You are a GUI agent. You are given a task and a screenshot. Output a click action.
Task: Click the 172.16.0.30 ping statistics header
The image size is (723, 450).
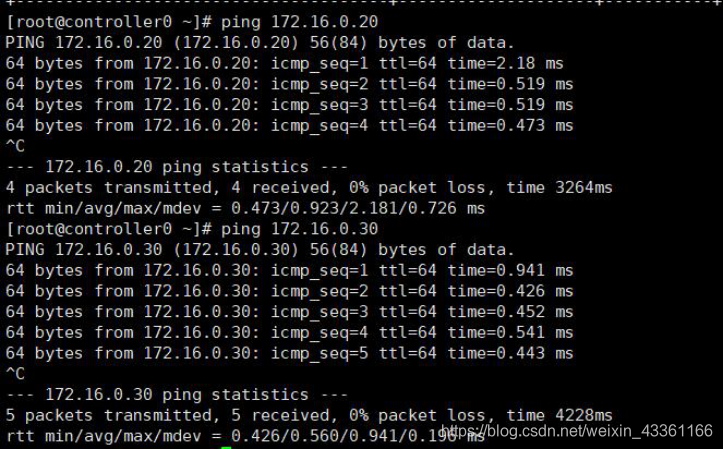177,395
